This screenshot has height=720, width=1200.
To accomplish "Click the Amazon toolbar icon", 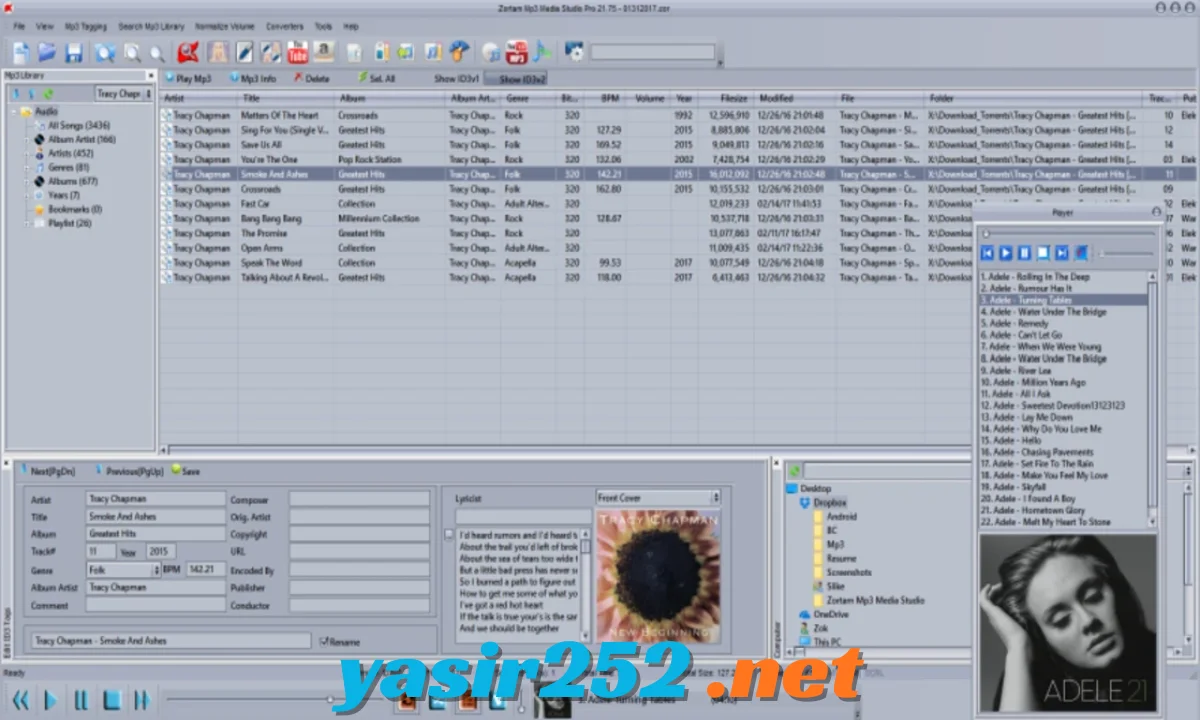I will click(323, 52).
